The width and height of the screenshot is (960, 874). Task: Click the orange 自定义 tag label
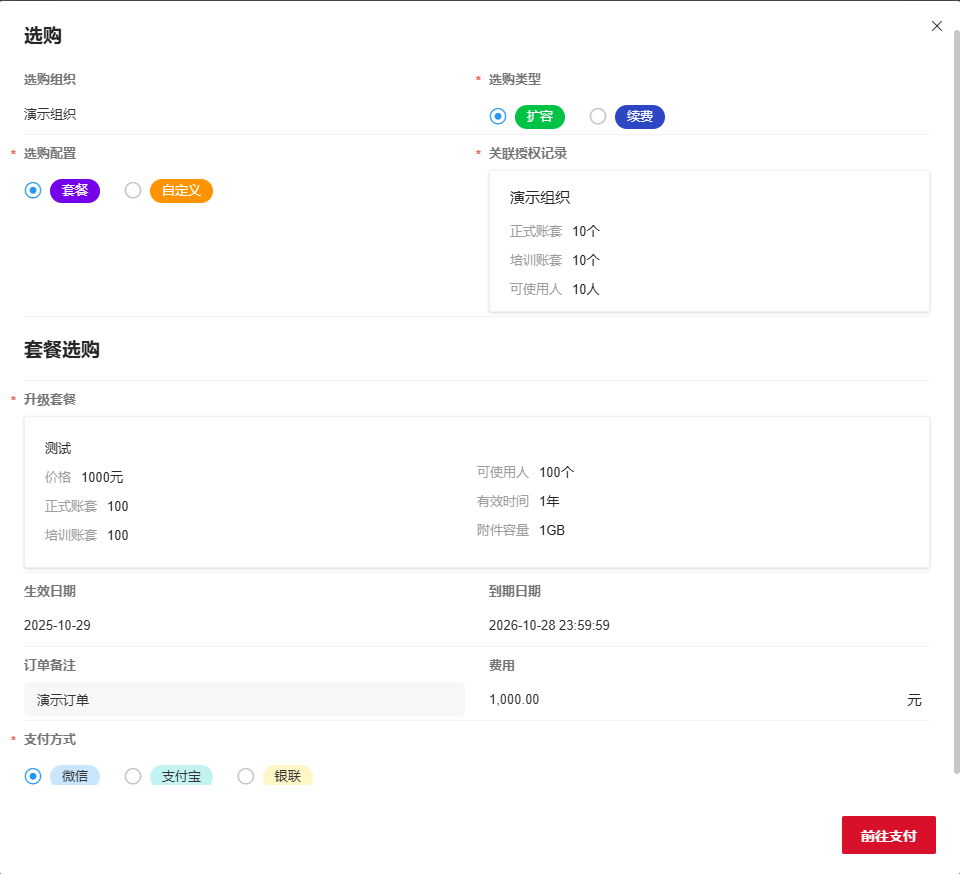(x=181, y=190)
